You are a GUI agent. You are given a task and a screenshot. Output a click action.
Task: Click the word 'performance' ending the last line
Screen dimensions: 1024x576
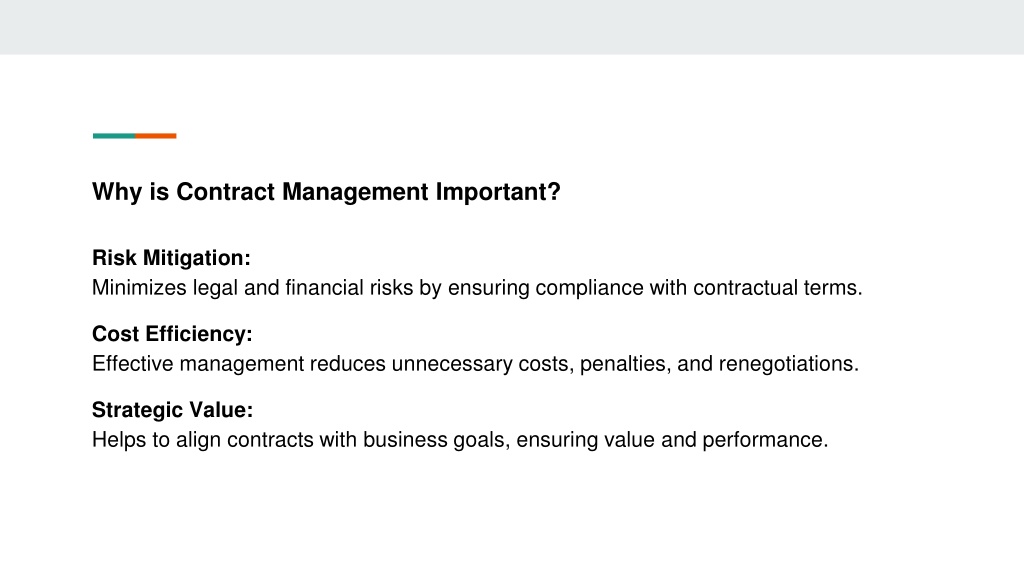pyautogui.click(x=762, y=440)
